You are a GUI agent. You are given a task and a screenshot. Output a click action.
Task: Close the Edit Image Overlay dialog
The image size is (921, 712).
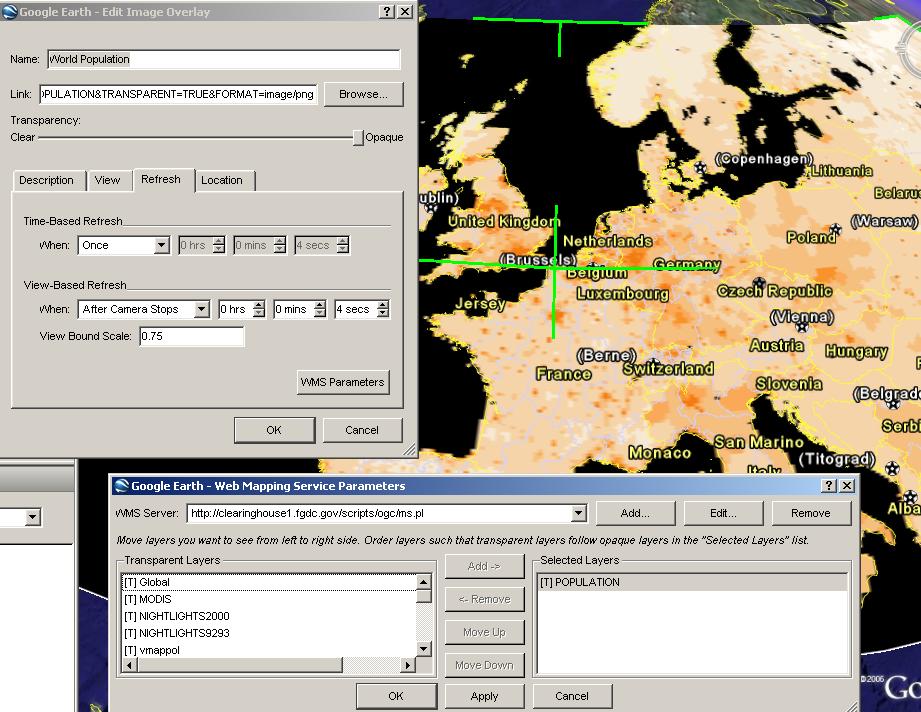405,12
